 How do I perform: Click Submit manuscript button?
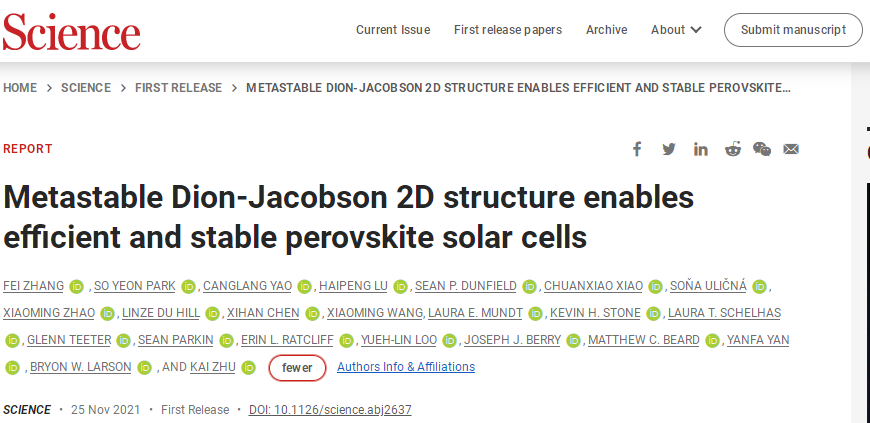pos(793,30)
